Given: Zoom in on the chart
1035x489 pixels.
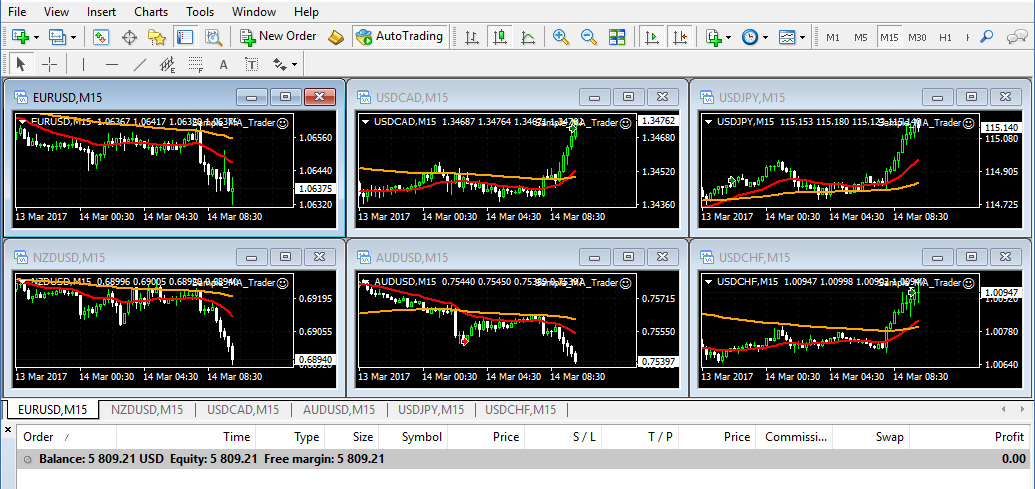Looking at the screenshot, I should [x=561, y=37].
